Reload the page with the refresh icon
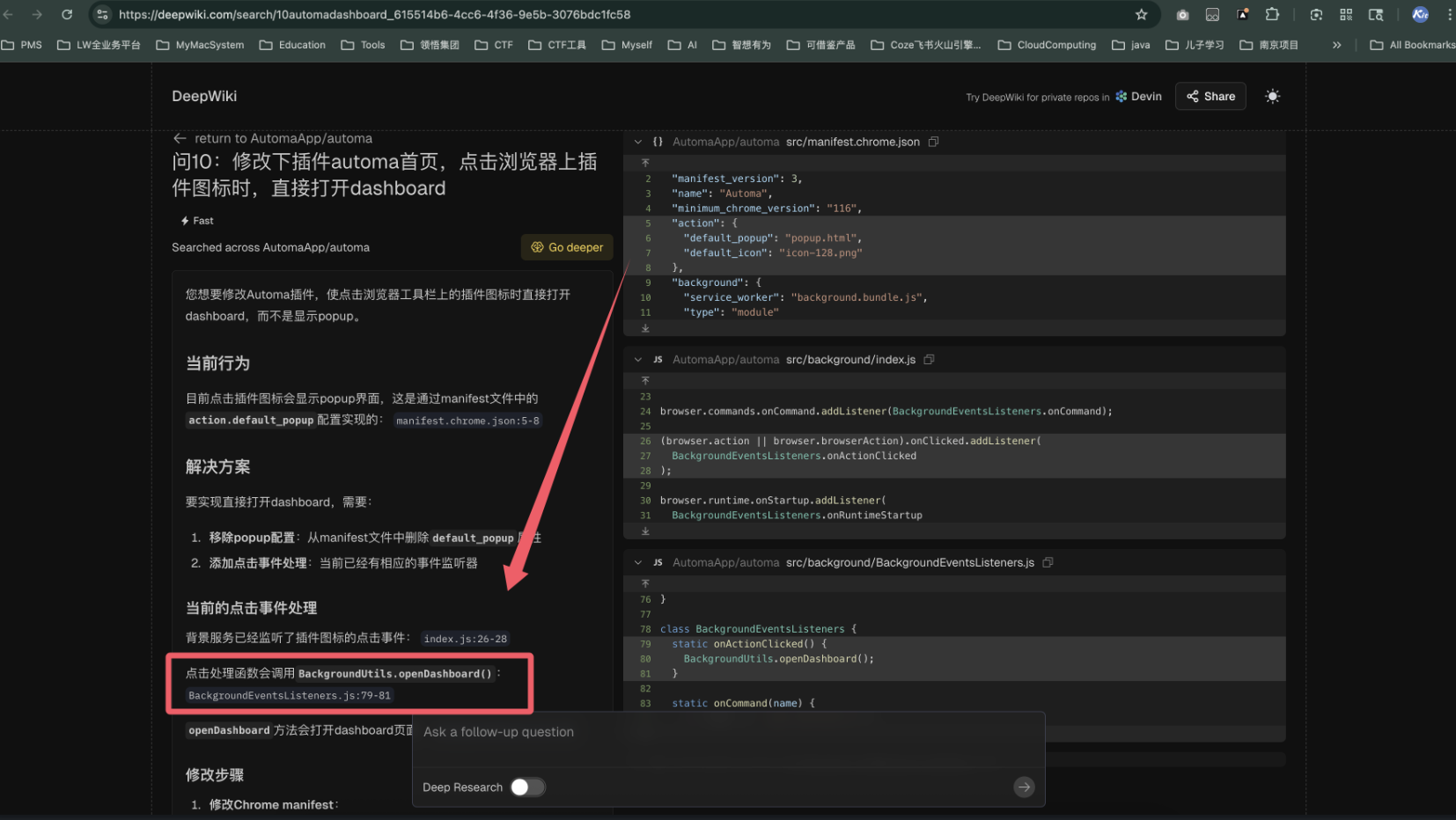Screen dimensions: 1456x820 [67, 14]
